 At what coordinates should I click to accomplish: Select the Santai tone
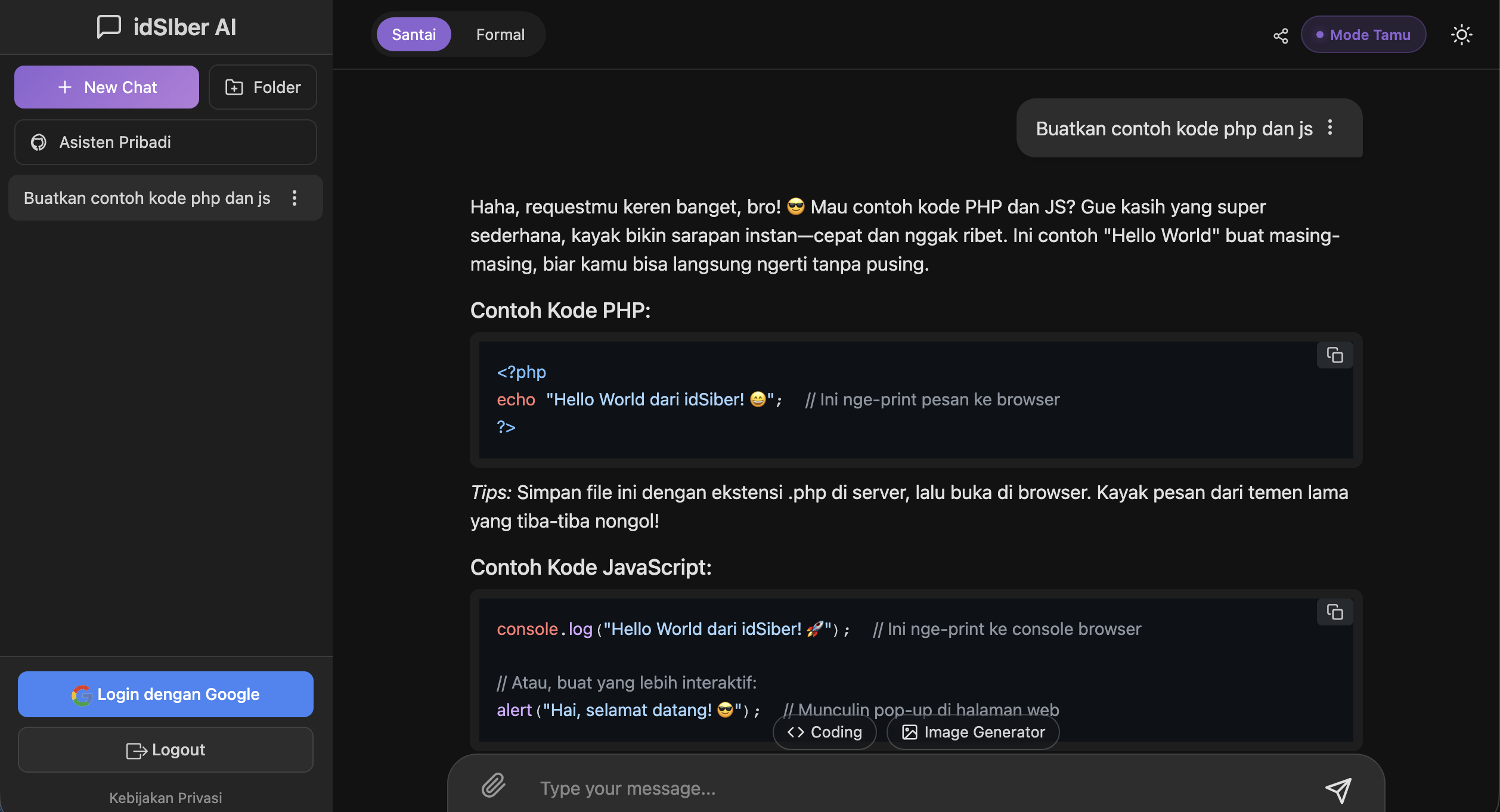tap(414, 35)
